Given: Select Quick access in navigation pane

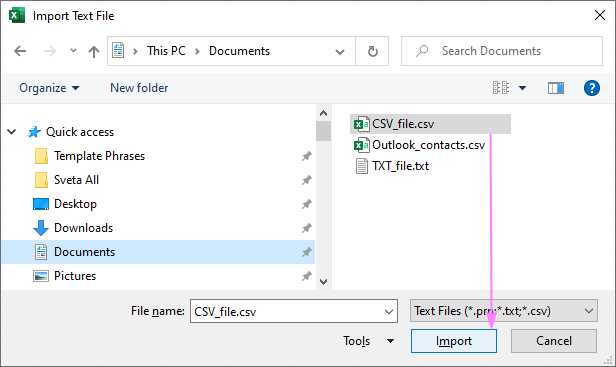Looking at the screenshot, I should click(80, 132).
